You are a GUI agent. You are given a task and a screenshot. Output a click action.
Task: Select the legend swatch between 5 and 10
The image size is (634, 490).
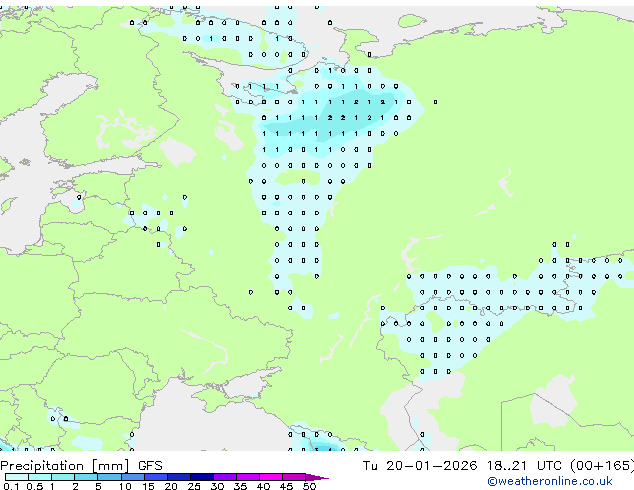click(109, 477)
